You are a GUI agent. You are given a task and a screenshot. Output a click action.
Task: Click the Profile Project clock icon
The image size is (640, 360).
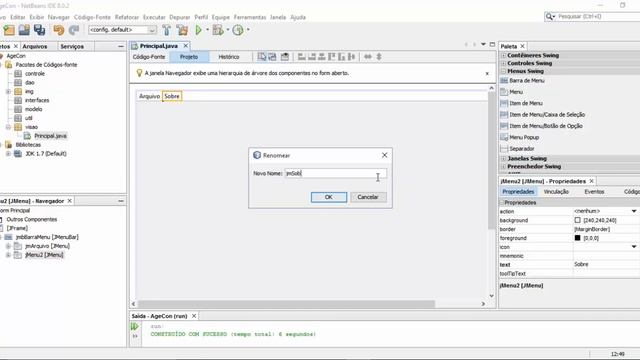point(238,30)
